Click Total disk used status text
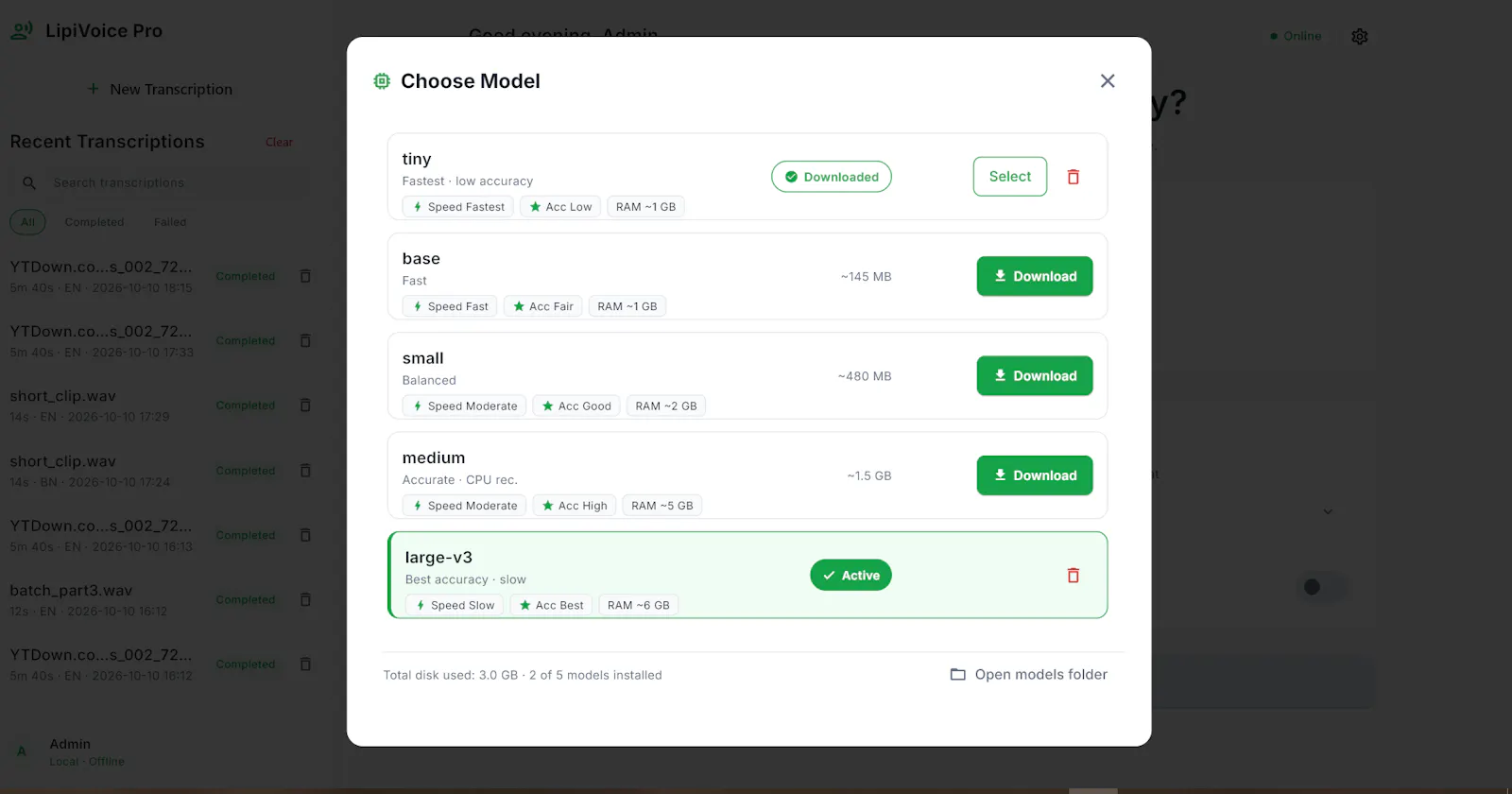 (523, 675)
